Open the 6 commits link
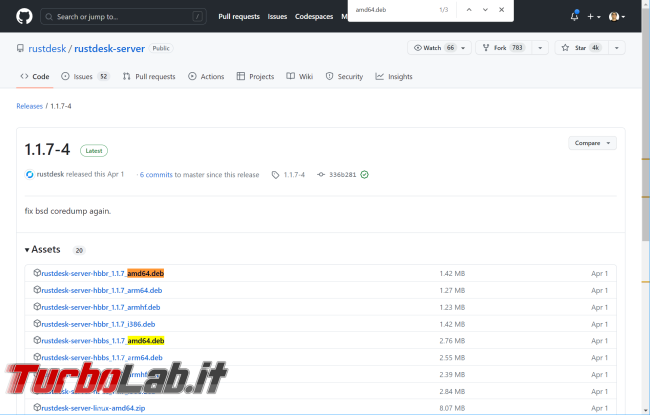Image resolution: width=650 pixels, height=415 pixels. pyautogui.click(x=156, y=175)
